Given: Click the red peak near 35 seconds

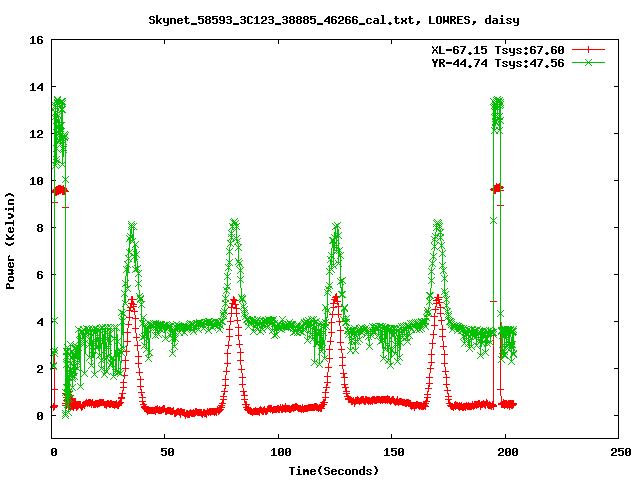Looking at the screenshot, I should (131, 302).
